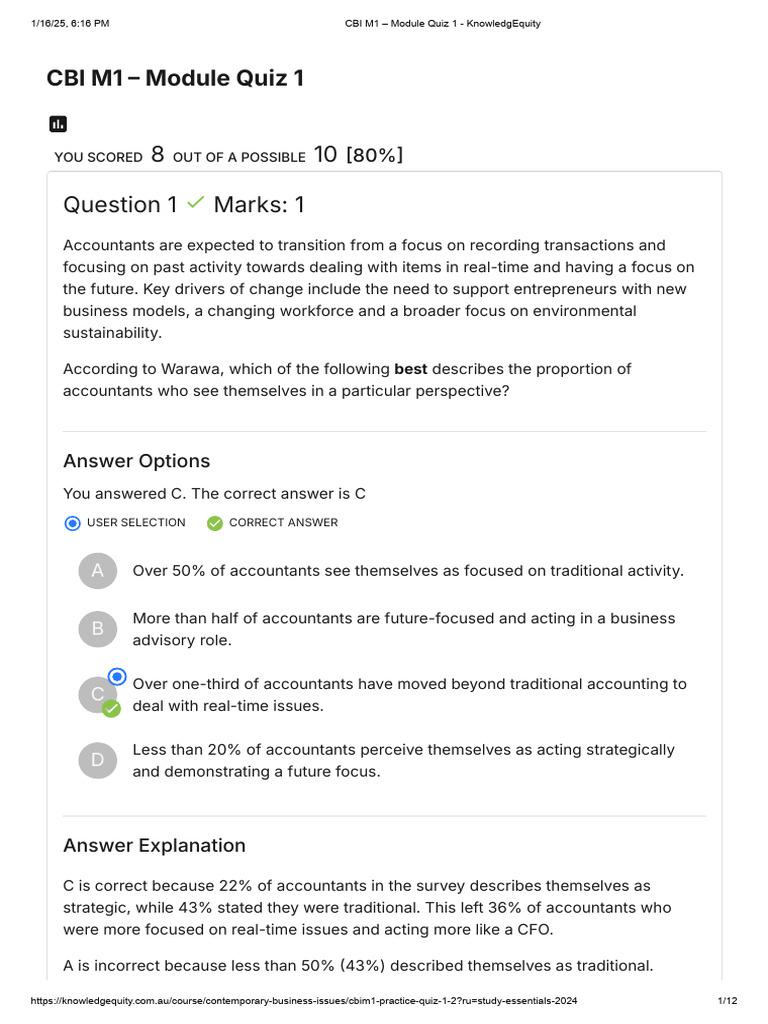The image size is (768, 1024).
Task: Select answer option B circle
Action: click(x=97, y=629)
